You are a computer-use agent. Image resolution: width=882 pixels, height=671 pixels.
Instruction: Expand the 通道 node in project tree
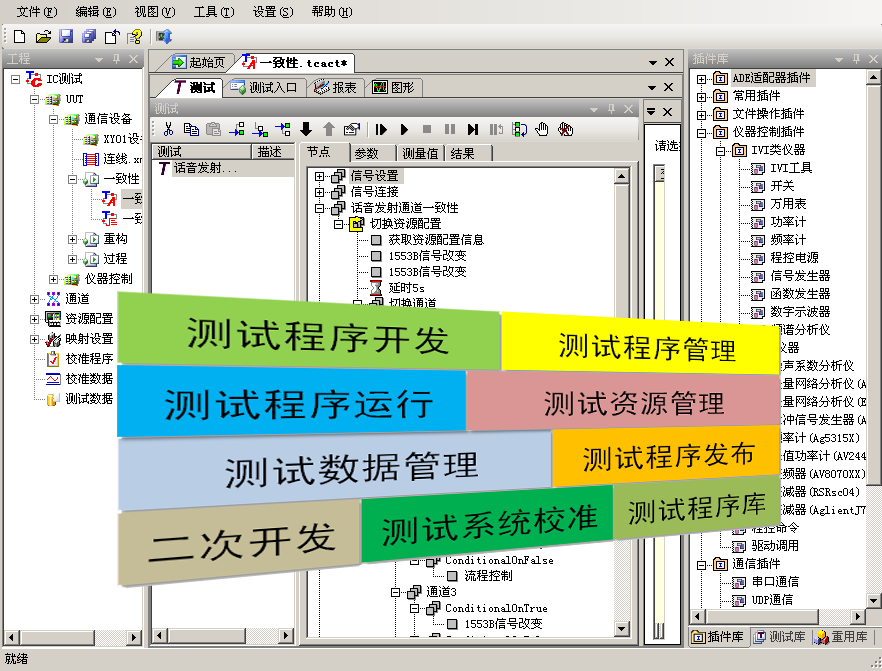click(35, 299)
